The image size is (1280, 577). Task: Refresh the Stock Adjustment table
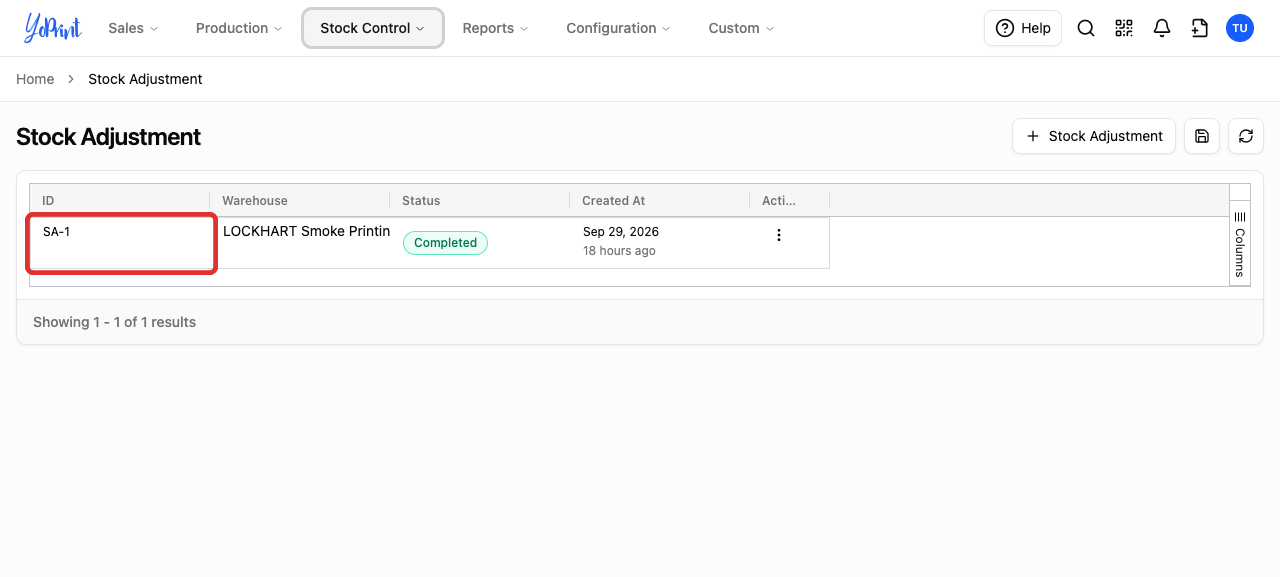[1246, 136]
